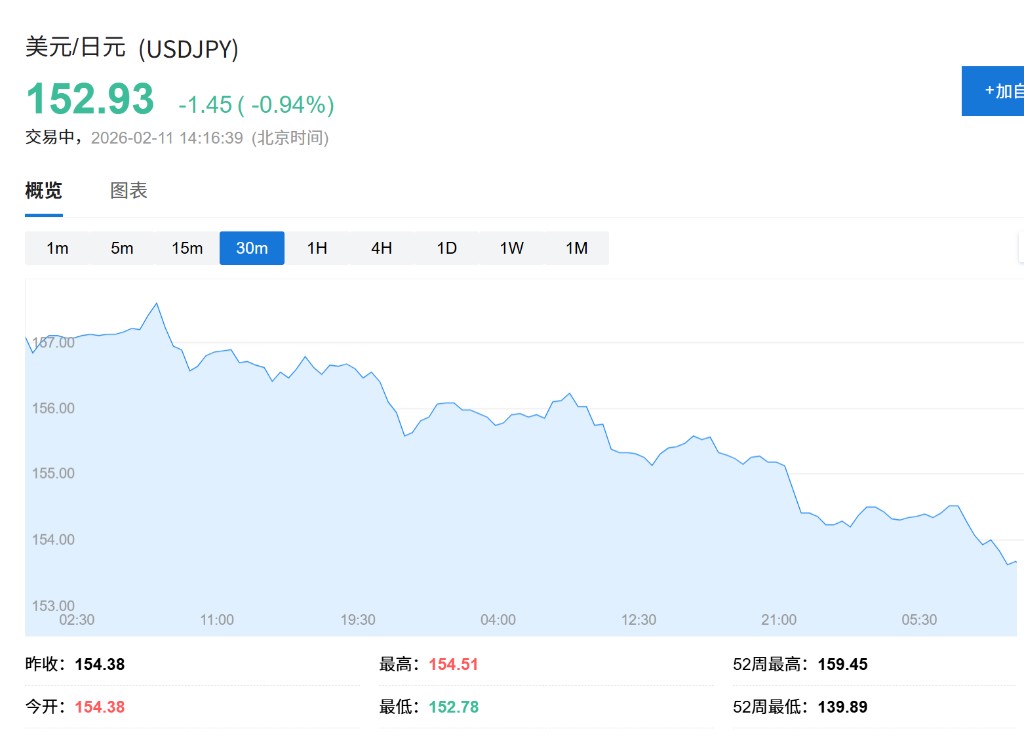
Task: Open the 图表 tab
Action: click(129, 191)
